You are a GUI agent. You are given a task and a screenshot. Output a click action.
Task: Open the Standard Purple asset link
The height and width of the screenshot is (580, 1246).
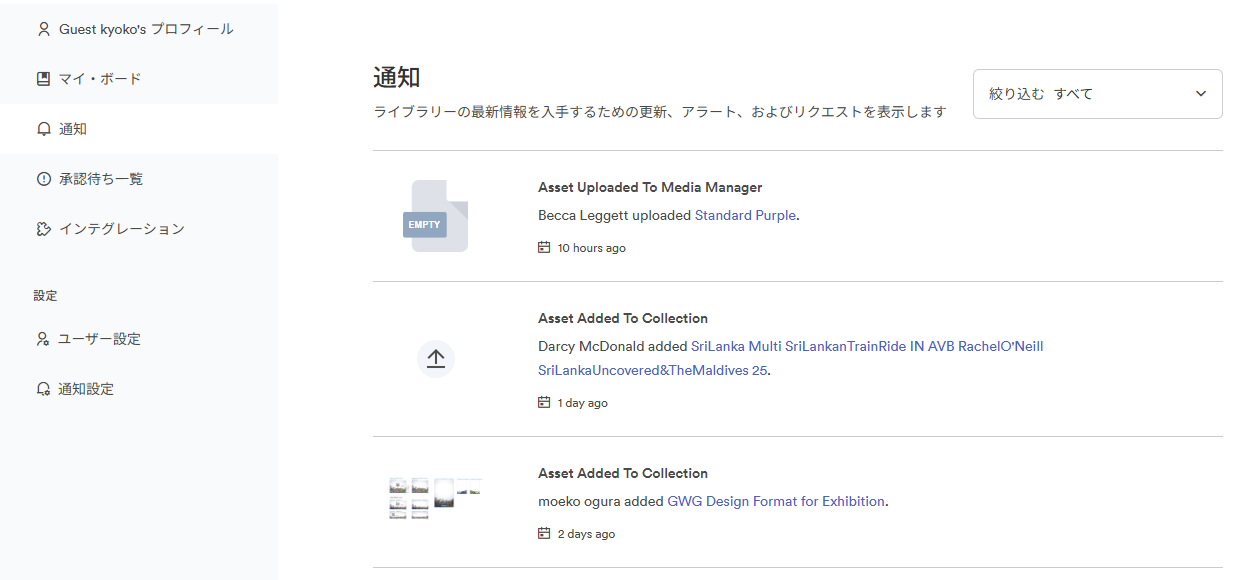pyautogui.click(x=746, y=215)
